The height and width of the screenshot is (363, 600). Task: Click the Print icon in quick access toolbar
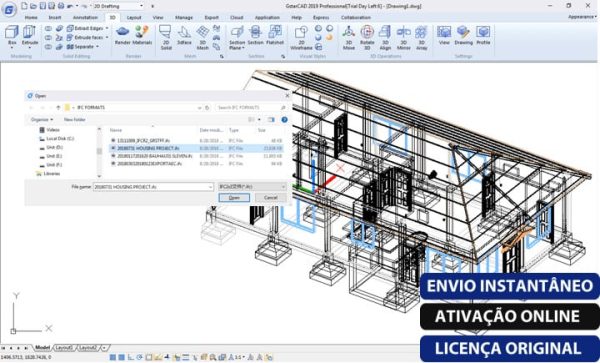[60, 6]
